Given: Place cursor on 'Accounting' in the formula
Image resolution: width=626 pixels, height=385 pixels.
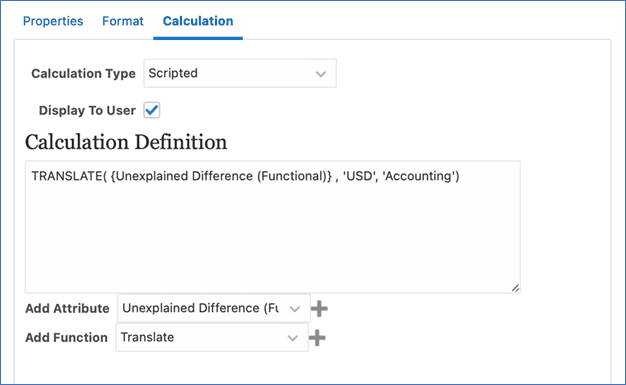Looking at the screenshot, I should pos(418,176).
